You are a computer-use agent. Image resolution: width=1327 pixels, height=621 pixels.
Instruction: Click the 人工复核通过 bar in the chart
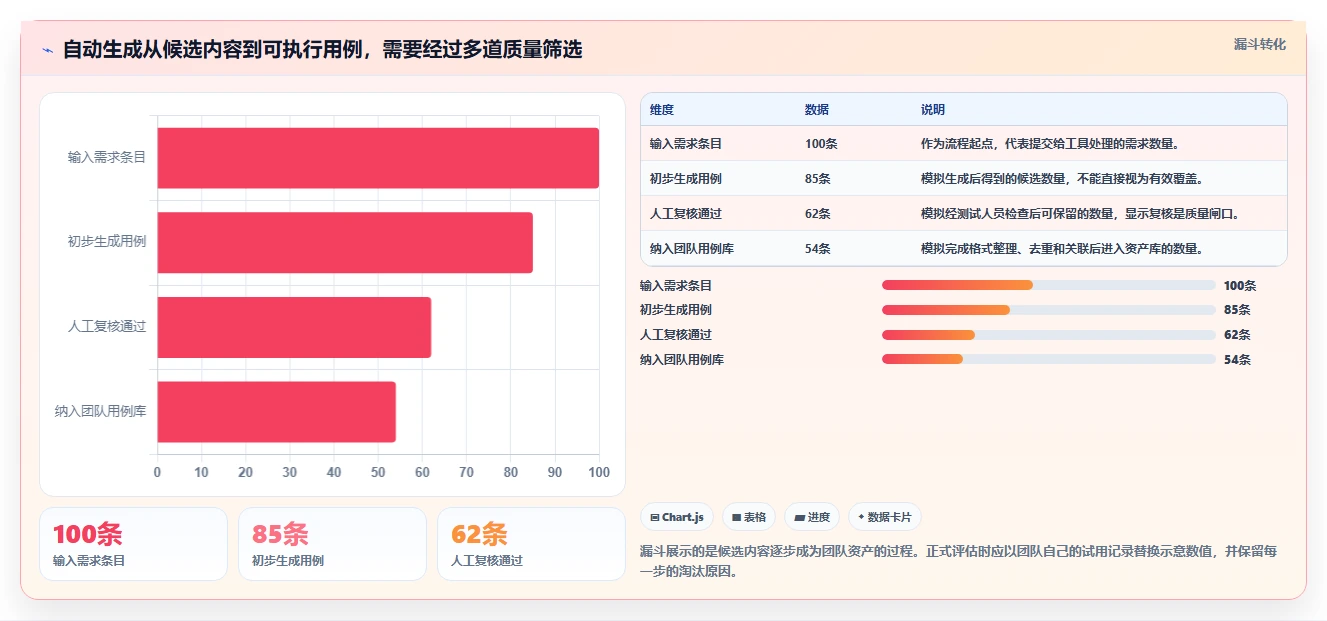[x=294, y=327]
